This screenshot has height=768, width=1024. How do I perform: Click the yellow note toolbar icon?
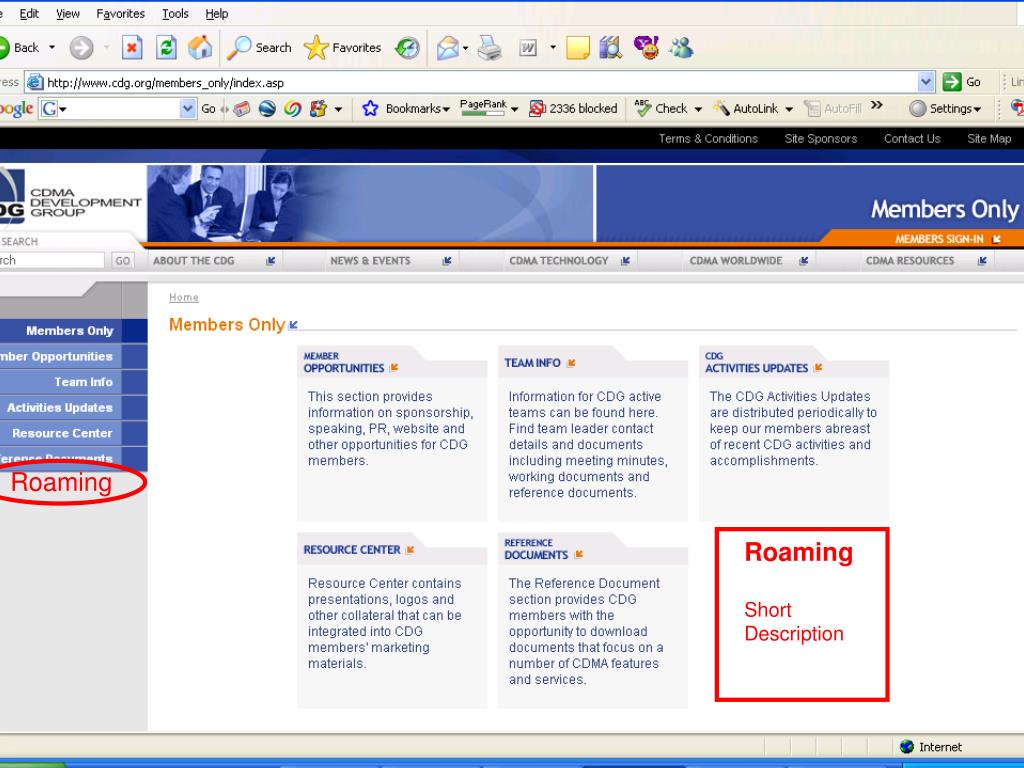click(578, 48)
